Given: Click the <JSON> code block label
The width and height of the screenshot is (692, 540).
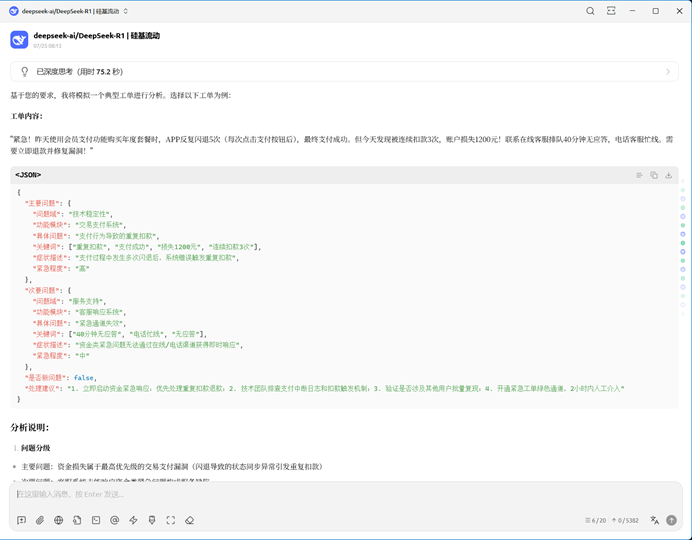Looking at the screenshot, I should 28,175.
